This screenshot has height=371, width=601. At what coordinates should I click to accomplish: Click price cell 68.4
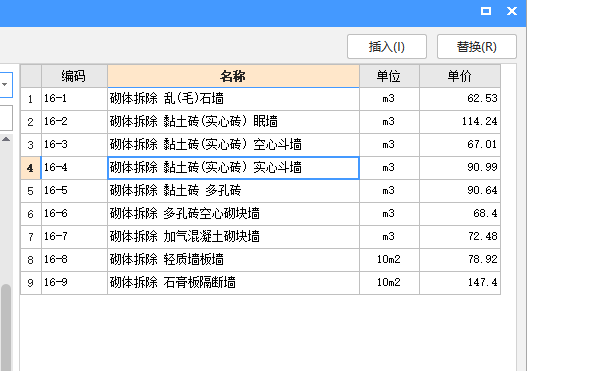pyautogui.click(x=460, y=214)
